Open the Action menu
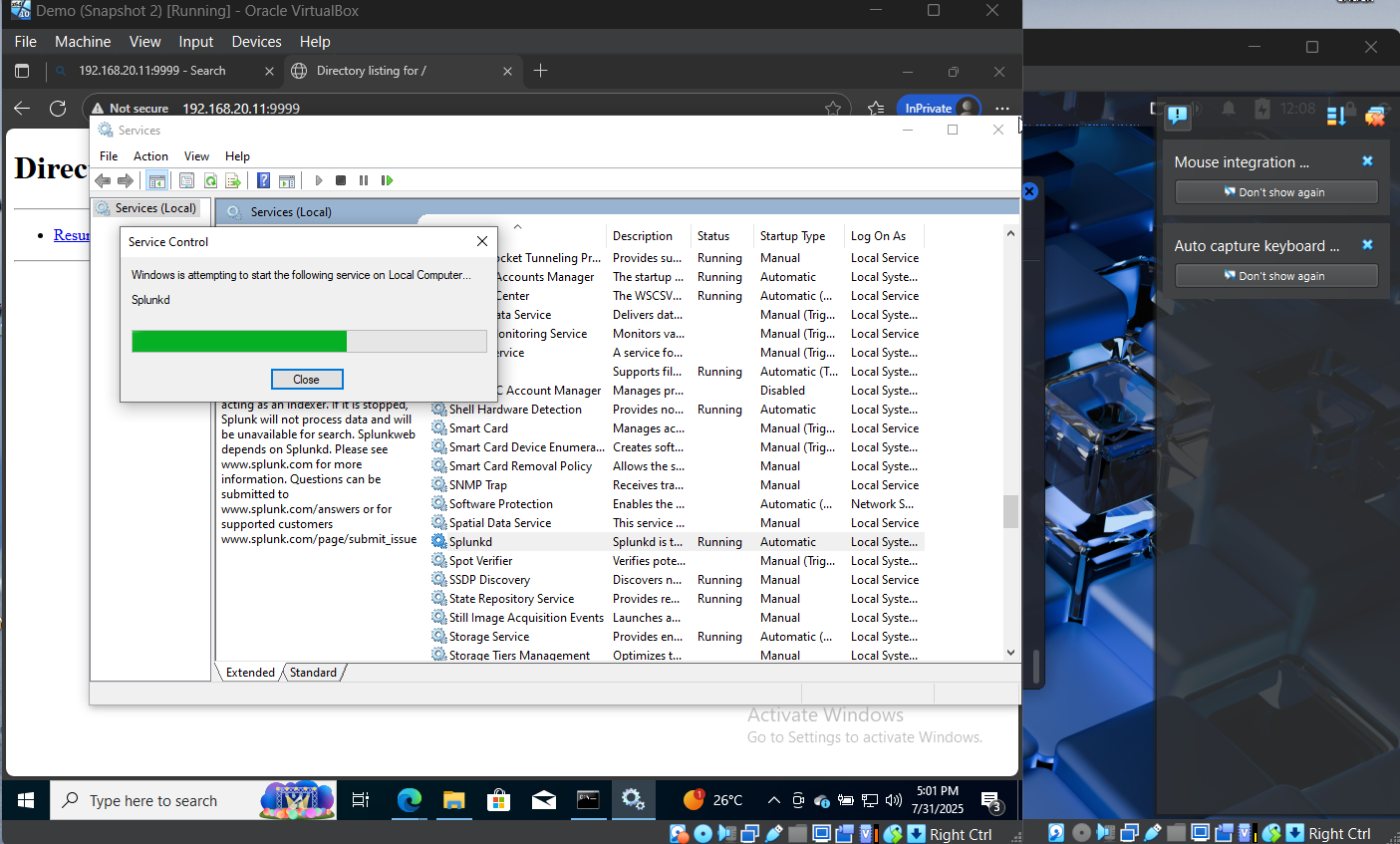This screenshot has width=1400, height=844. point(150,156)
